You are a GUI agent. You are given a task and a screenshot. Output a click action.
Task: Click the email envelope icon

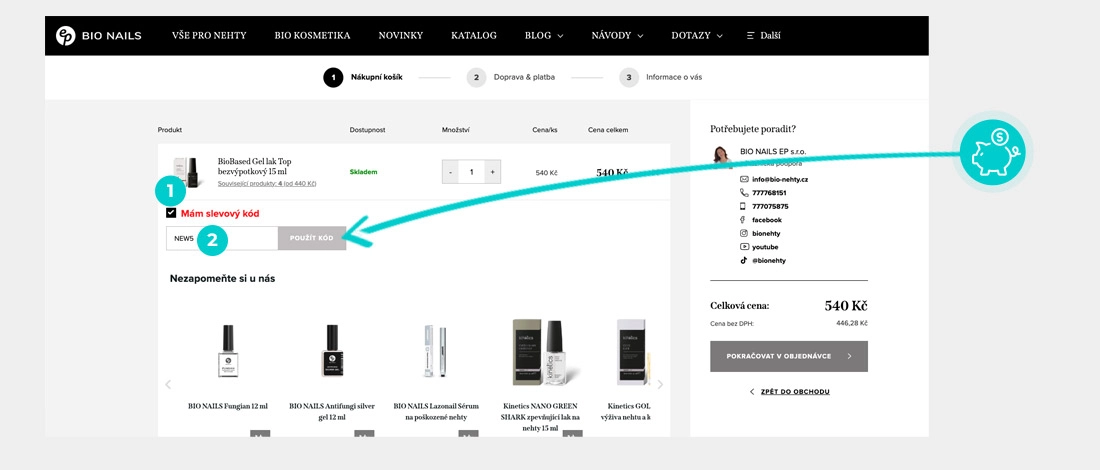744,180
